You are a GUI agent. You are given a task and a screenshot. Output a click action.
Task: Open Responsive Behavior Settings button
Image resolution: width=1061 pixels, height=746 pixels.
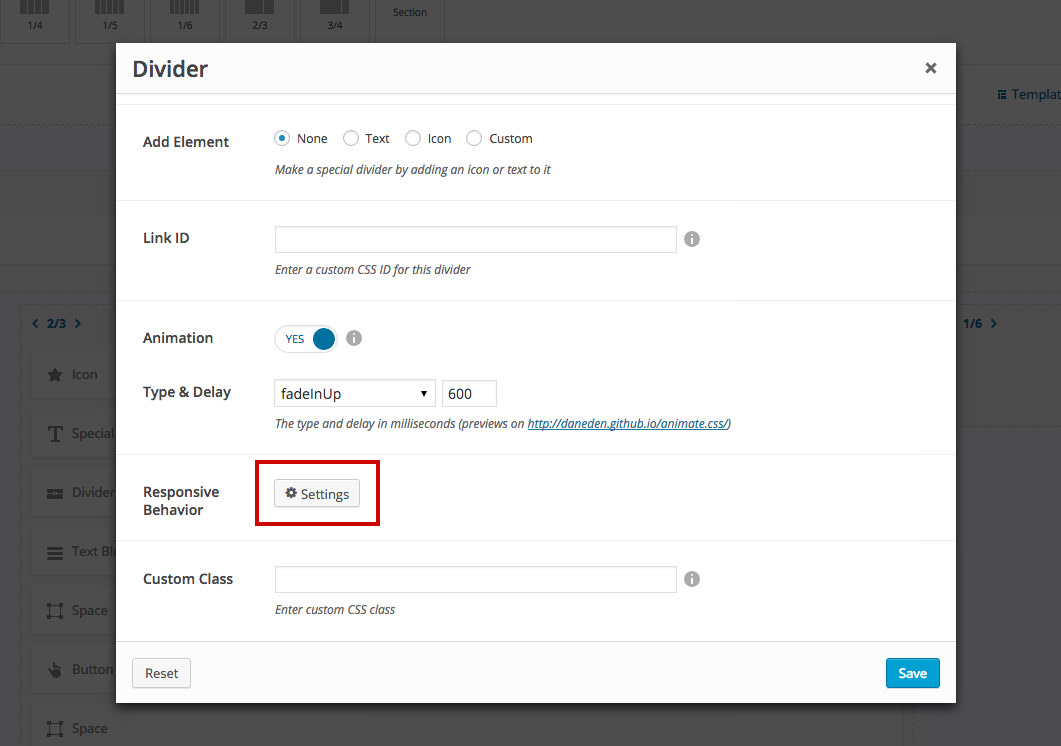[317, 493]
